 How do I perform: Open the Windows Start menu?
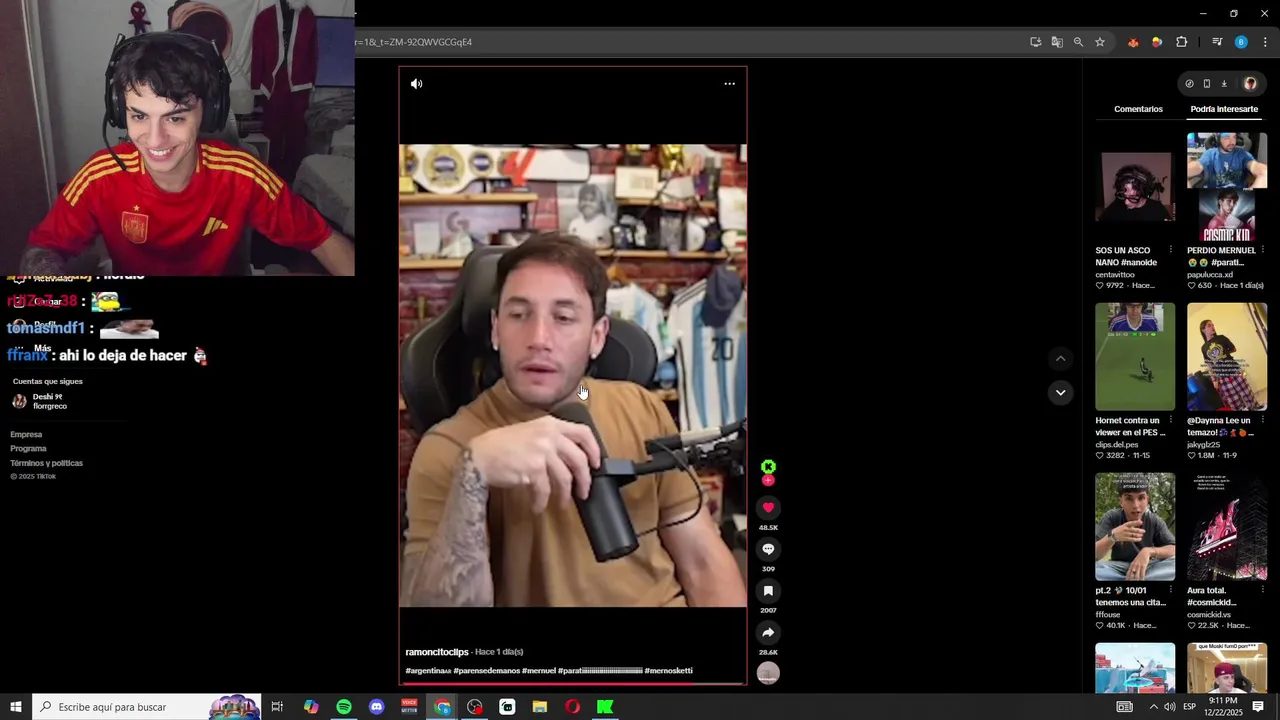(16, 707)
